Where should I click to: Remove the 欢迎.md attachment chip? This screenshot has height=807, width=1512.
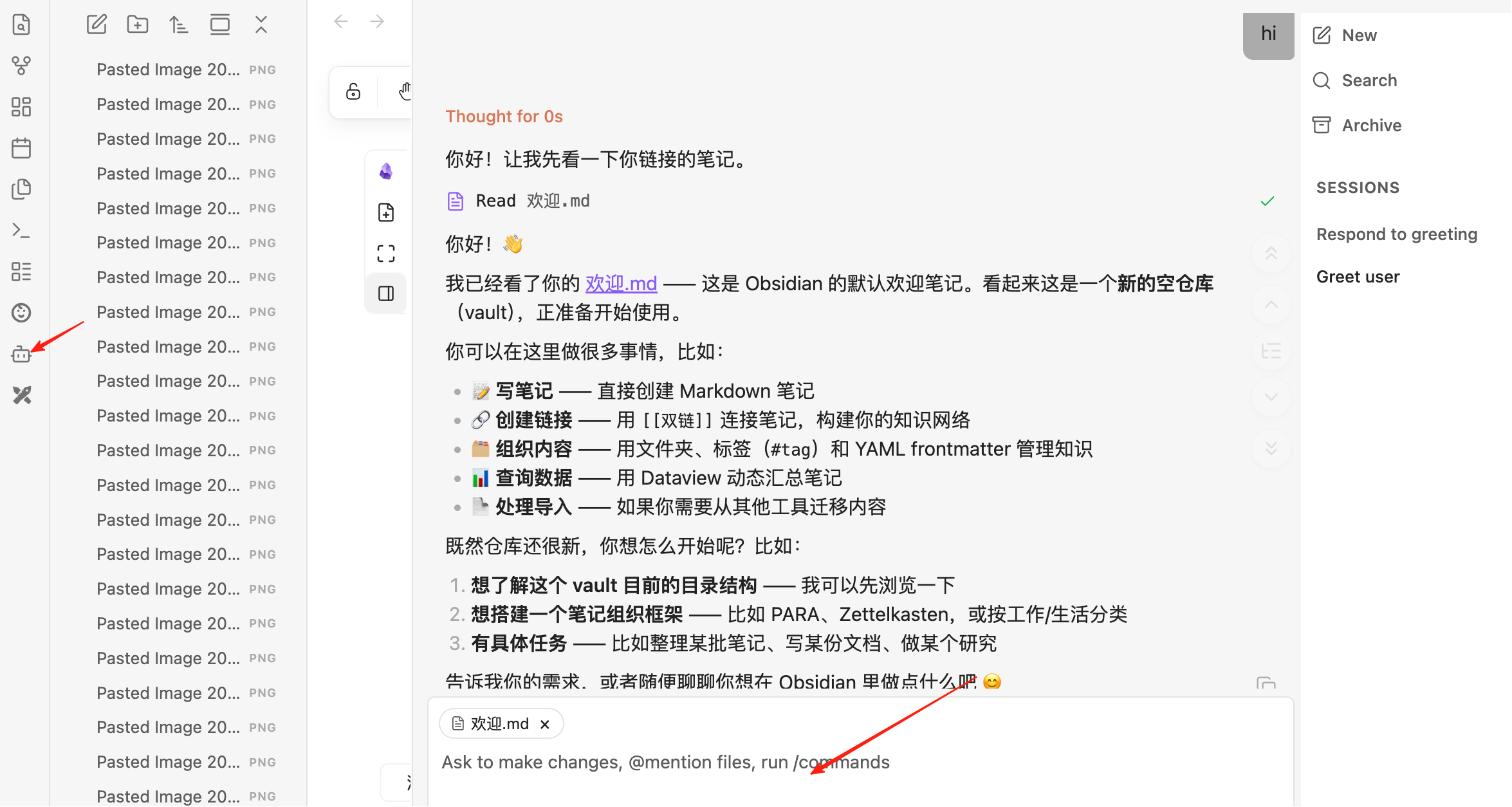click(545, 725)
